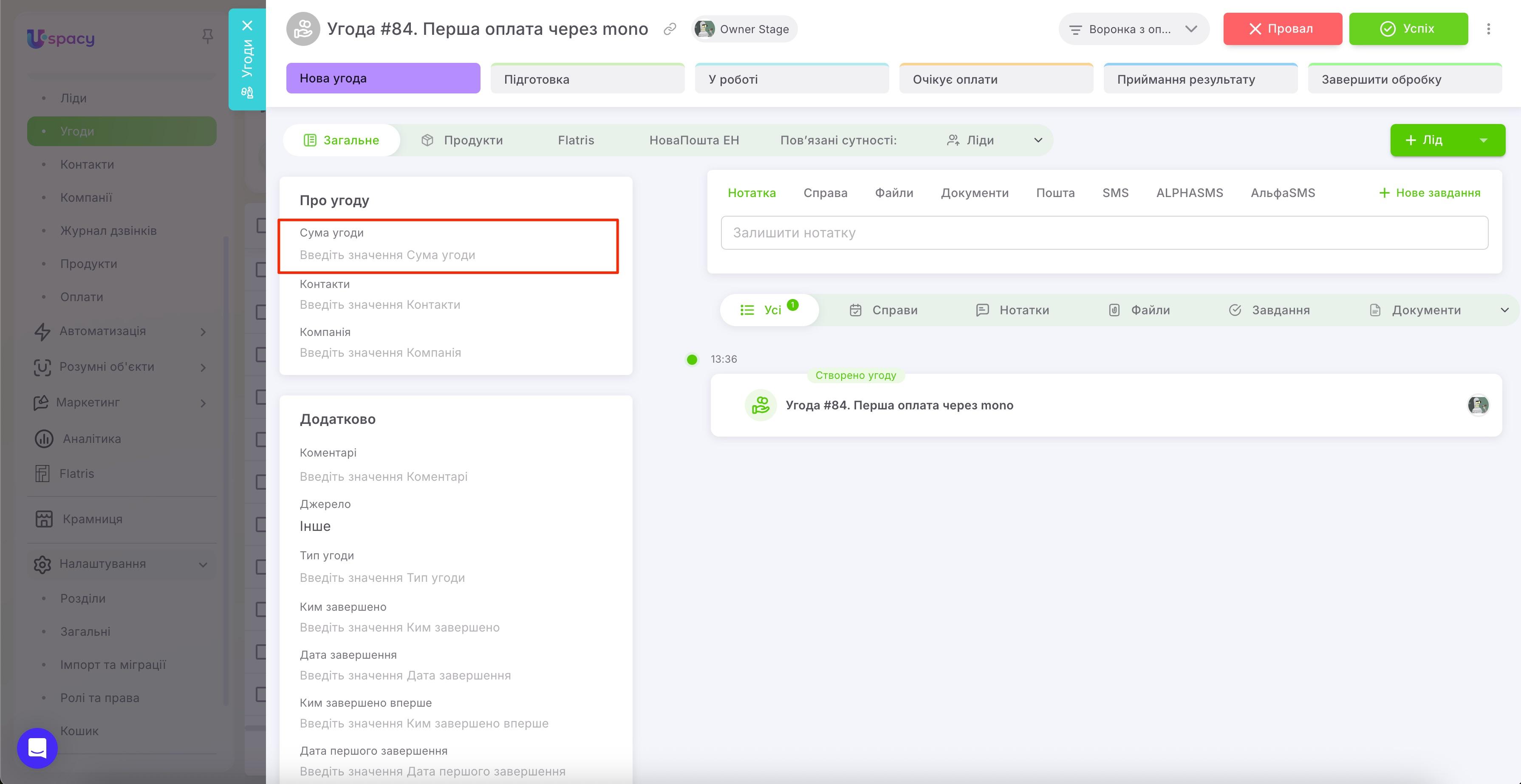This screenshot has width=1521, height=784.
Task: Mark the deal as Успіх
Action: click(x=1408, y=29)
